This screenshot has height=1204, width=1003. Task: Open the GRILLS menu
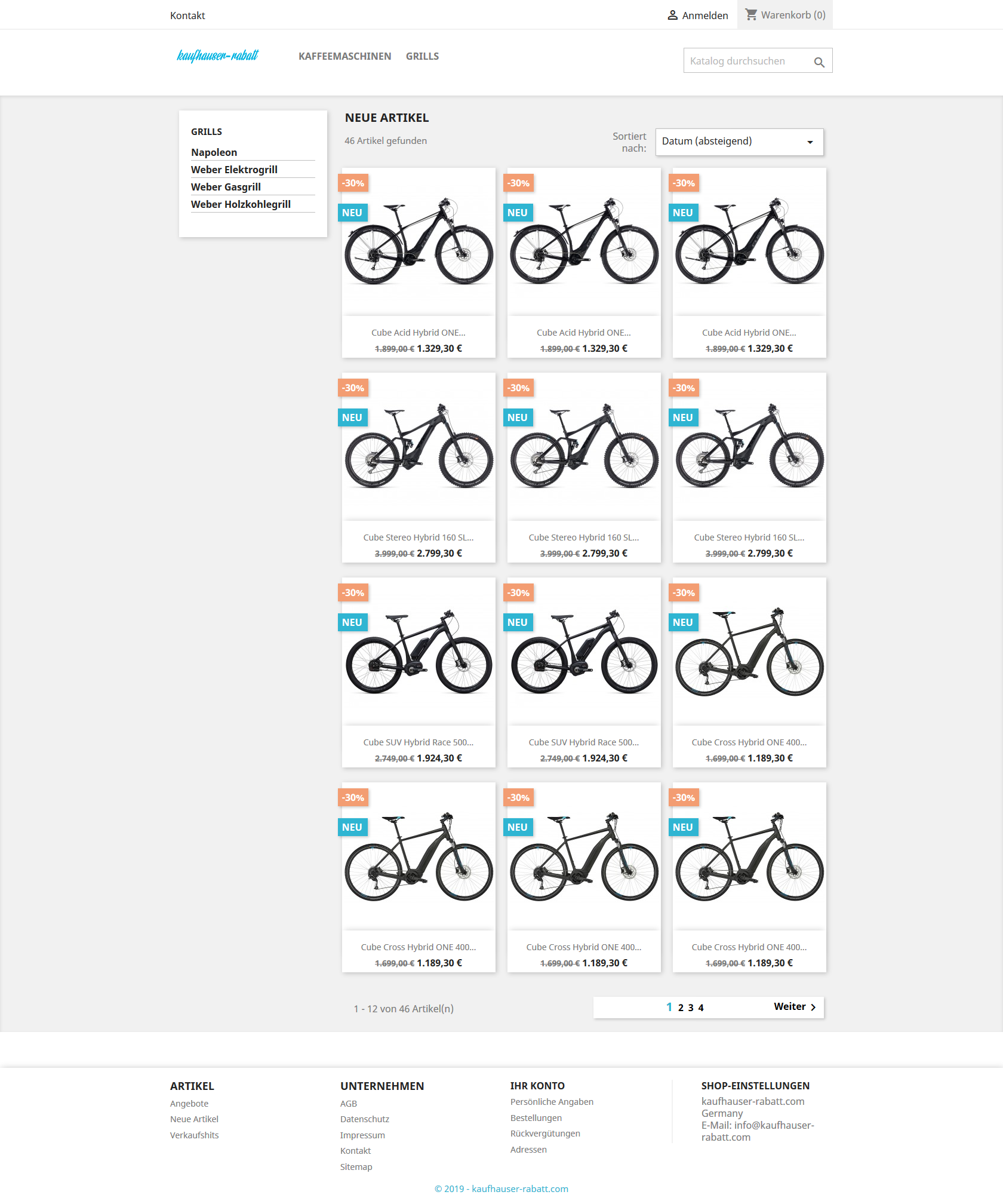pyautogui.click(x=422, y=56)
